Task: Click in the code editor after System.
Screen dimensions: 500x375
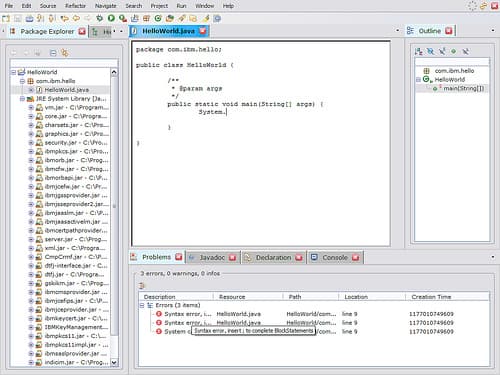Action: pos(227,112)
